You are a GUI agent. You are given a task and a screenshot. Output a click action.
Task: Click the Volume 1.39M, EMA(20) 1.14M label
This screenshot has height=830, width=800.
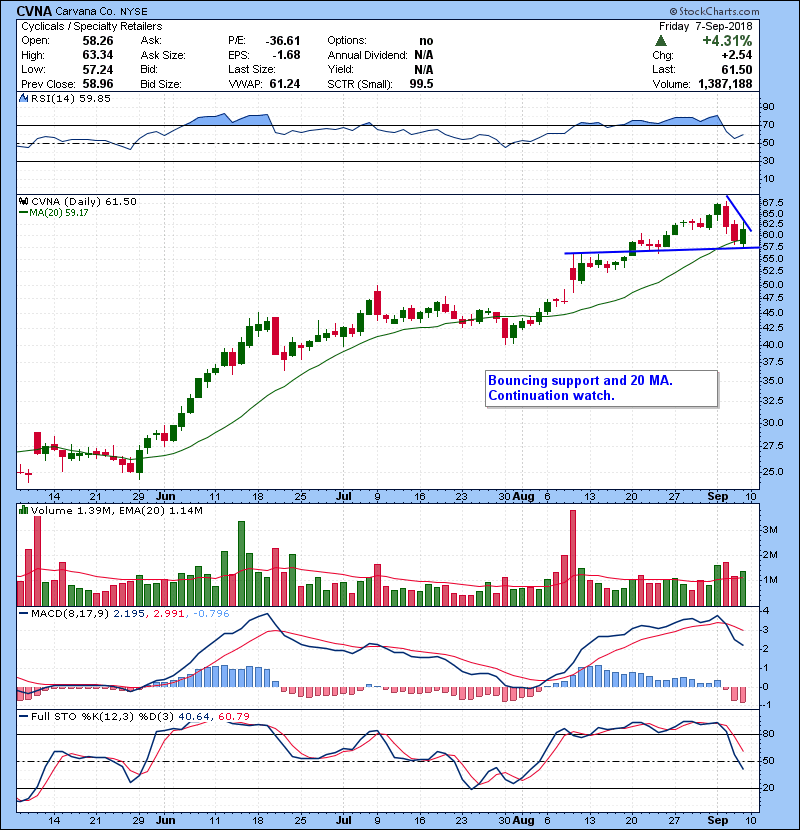coord(116,511)
